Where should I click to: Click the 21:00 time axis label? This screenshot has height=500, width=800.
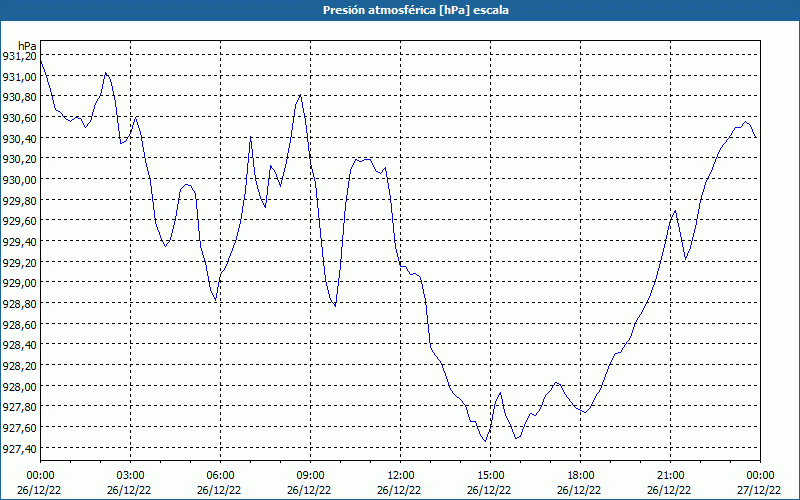pos(670,476)
